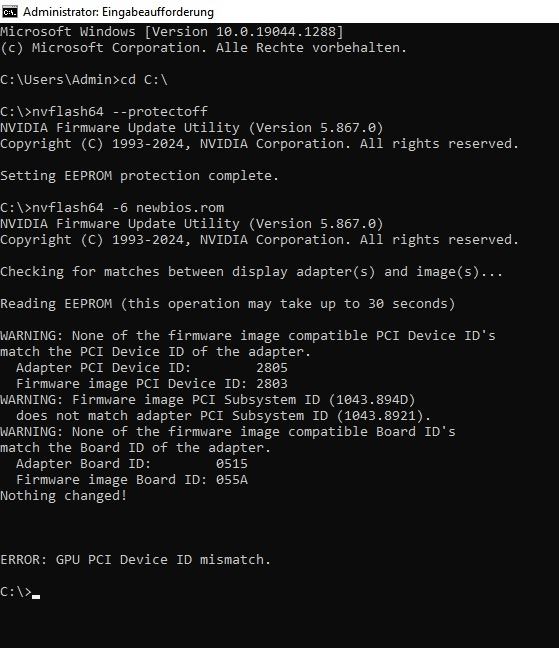Click the 'nvflash64 -6 newbios.rom' command line
Viewport: 559px width, 648px height.
click(x=112, y=207)
